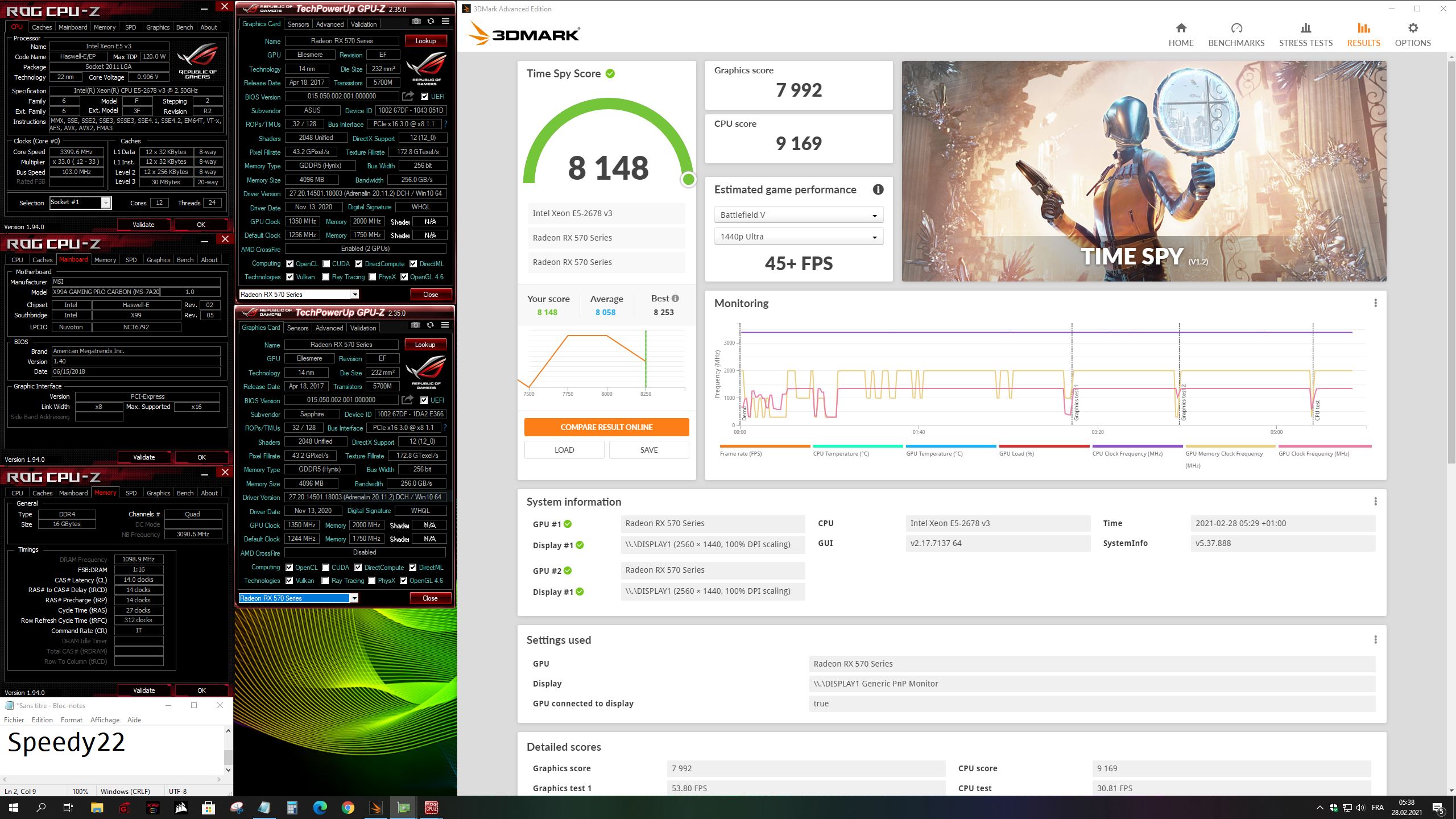The image size is (1456, 819).
Task: Click the 3DMark taskbar icon
Action: tap(375, 807)
